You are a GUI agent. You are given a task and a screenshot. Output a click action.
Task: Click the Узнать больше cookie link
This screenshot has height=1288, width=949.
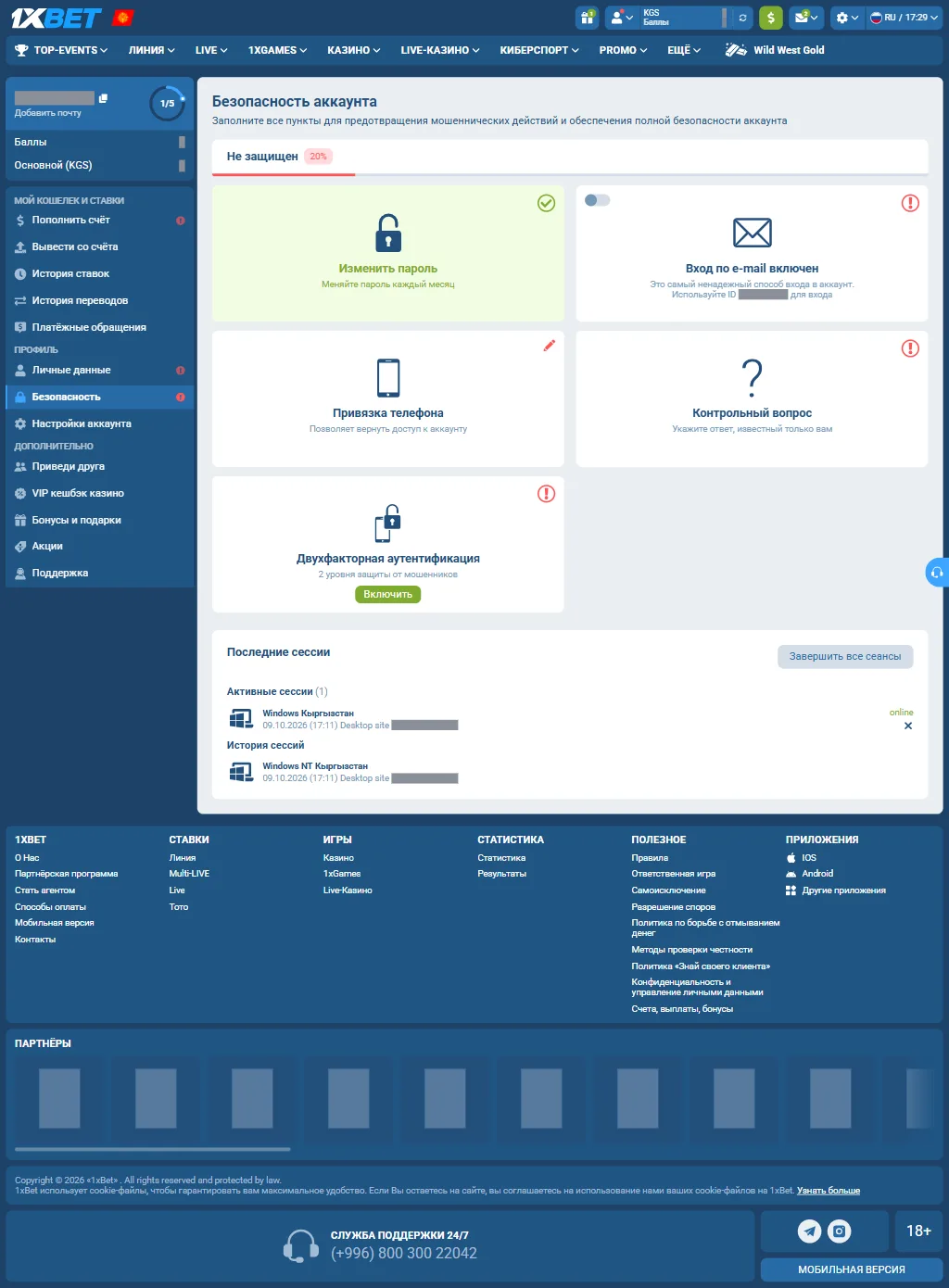pos(829,1191)
